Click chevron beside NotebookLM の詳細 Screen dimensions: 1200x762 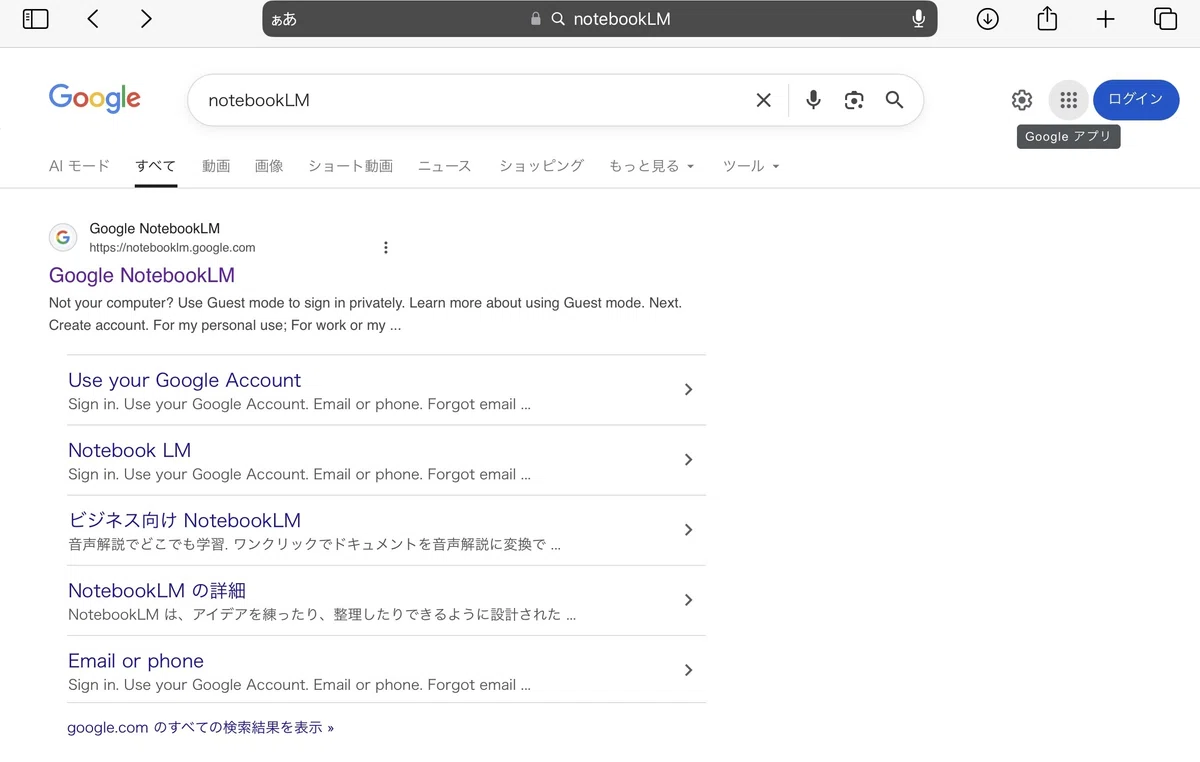(x=688, y=600)
